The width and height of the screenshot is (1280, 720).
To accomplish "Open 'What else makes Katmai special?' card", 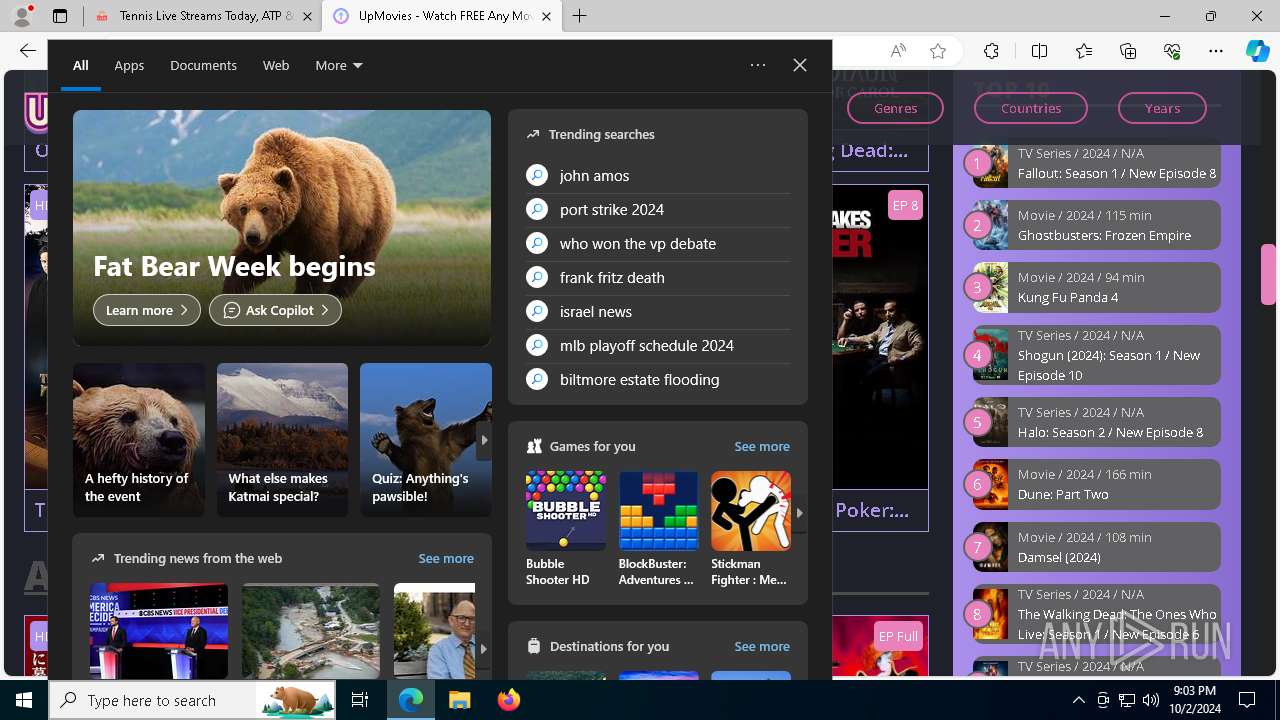I will click(x=283, y=440).
